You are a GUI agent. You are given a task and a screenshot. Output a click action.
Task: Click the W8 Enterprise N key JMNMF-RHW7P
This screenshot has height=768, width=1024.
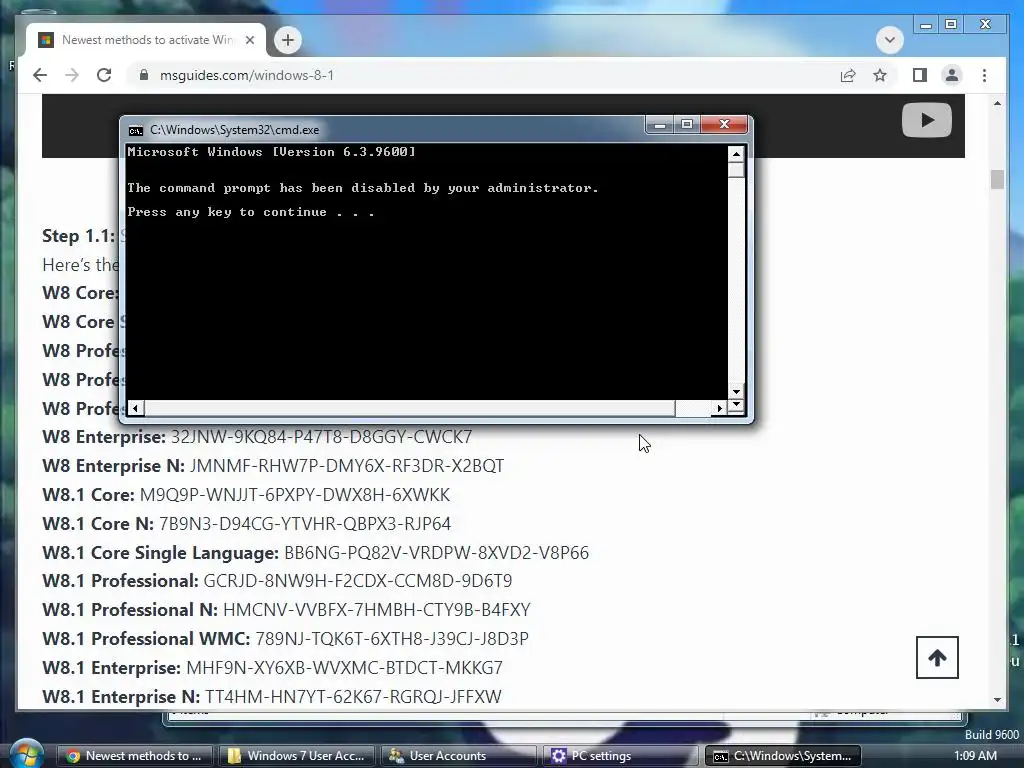(x=347, y=466)
